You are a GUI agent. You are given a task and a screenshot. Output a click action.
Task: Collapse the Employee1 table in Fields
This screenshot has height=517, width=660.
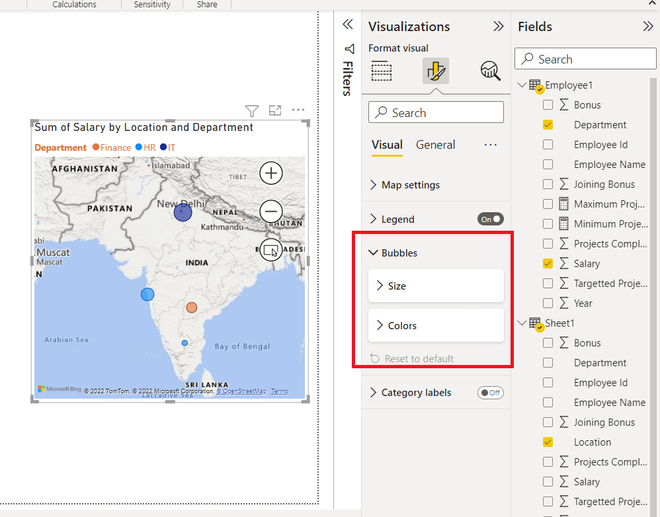click(520, 86)
